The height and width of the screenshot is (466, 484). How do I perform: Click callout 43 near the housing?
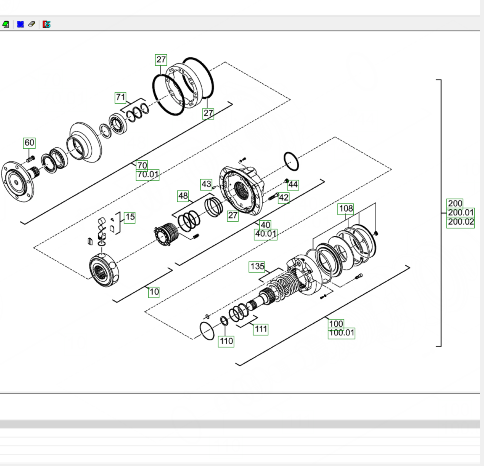click(x=206, y=184)
